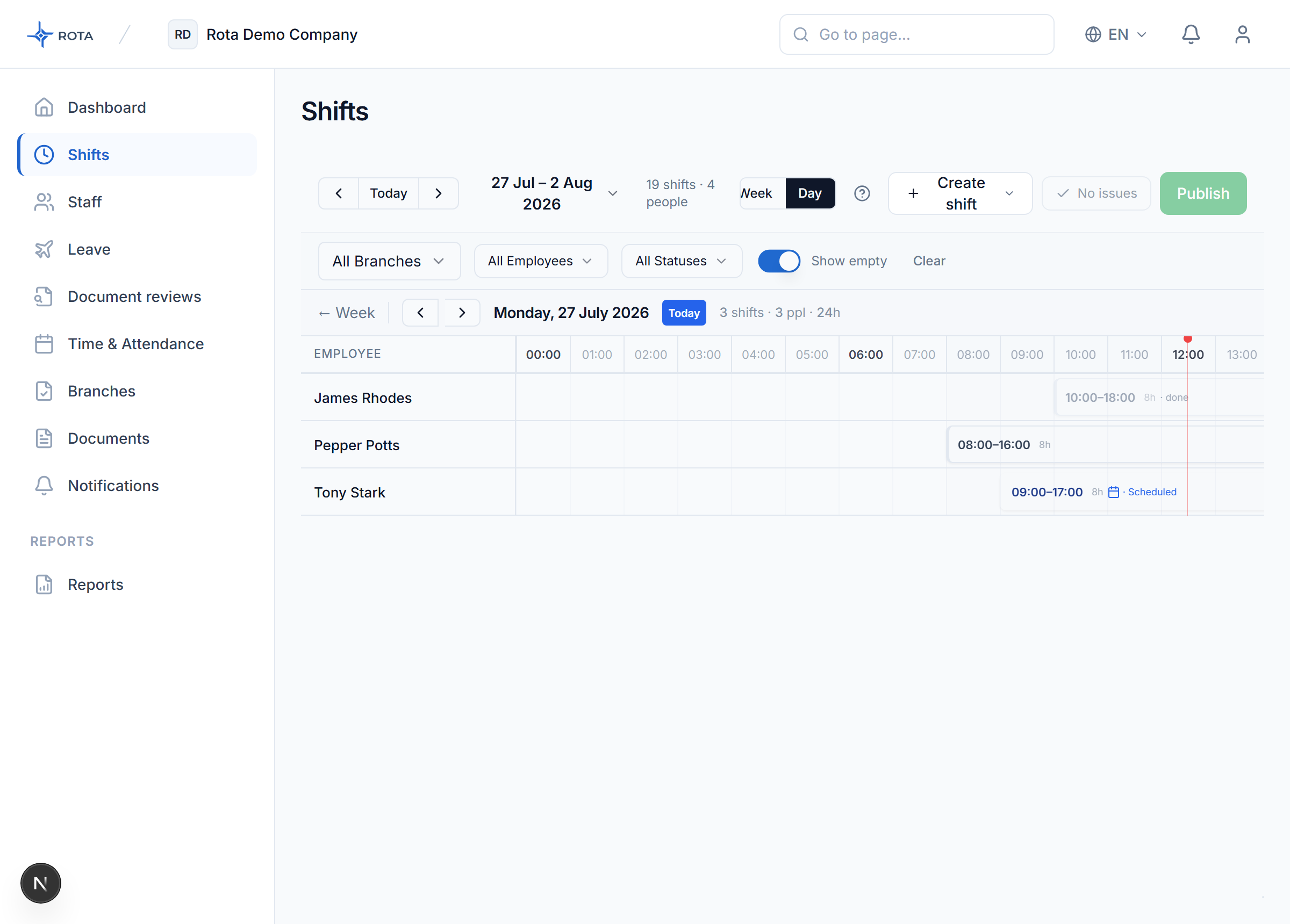Click the blue Today badge
The width and height of the screenshot is (1290, 924).
pyautogui.click(x=684, y=313)
